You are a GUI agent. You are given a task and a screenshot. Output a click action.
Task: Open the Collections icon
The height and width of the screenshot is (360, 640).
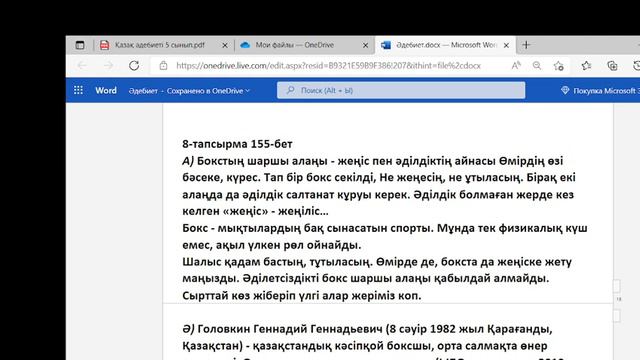tap(612, 66)
